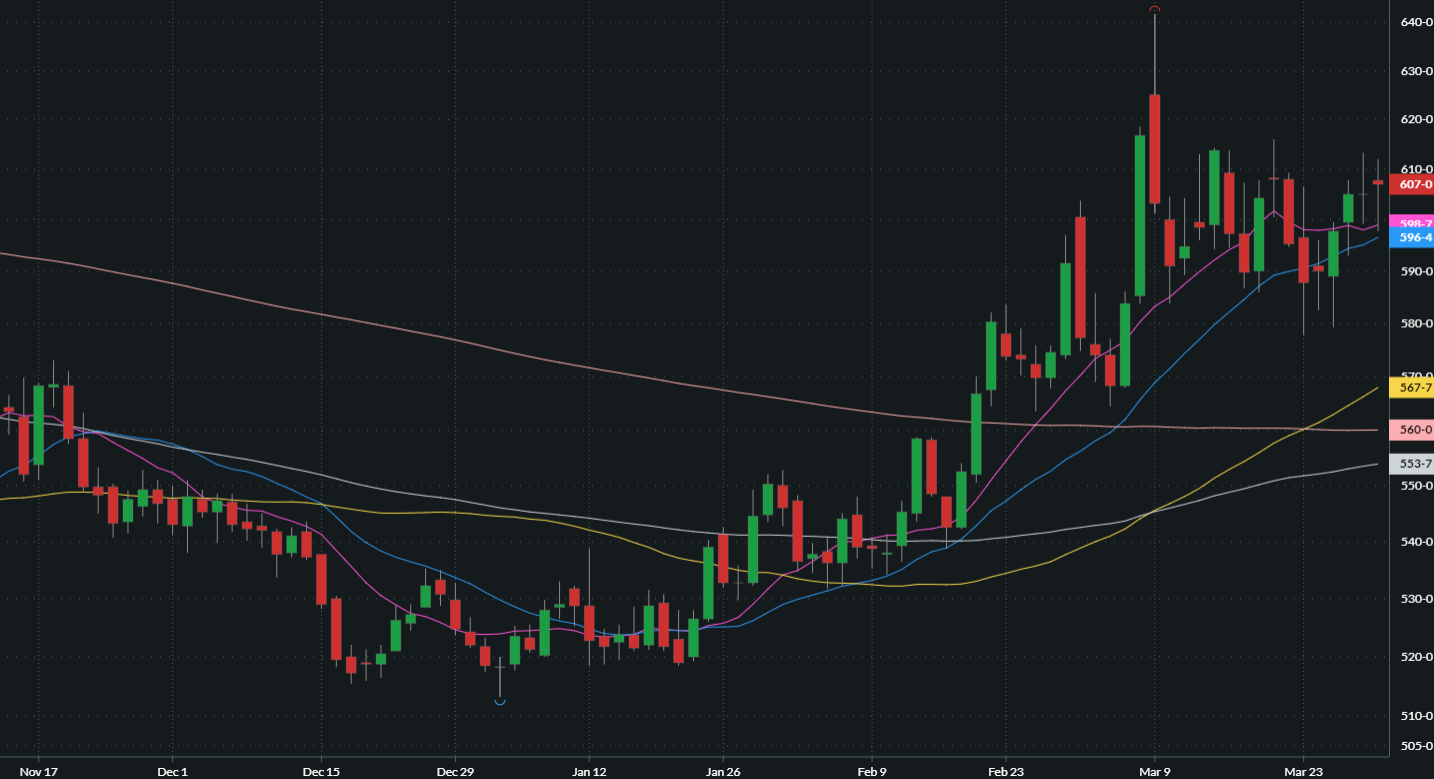Viewport: 1434px width, 779px height.
Task: Click the yellow 567-7 moving average tag
Action: click(1414, 387)
